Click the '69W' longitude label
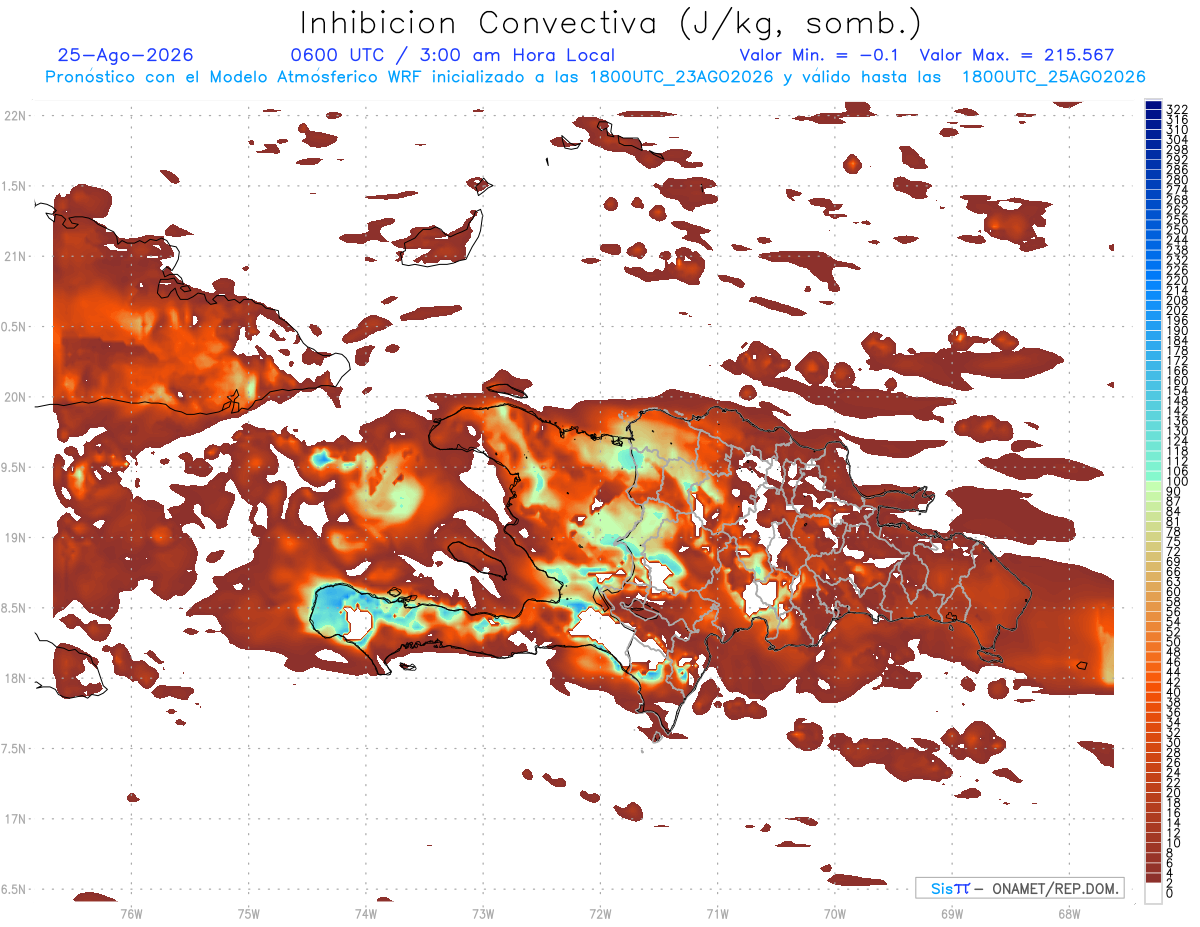Screen dimensions: 1200x927 (952, 913)
